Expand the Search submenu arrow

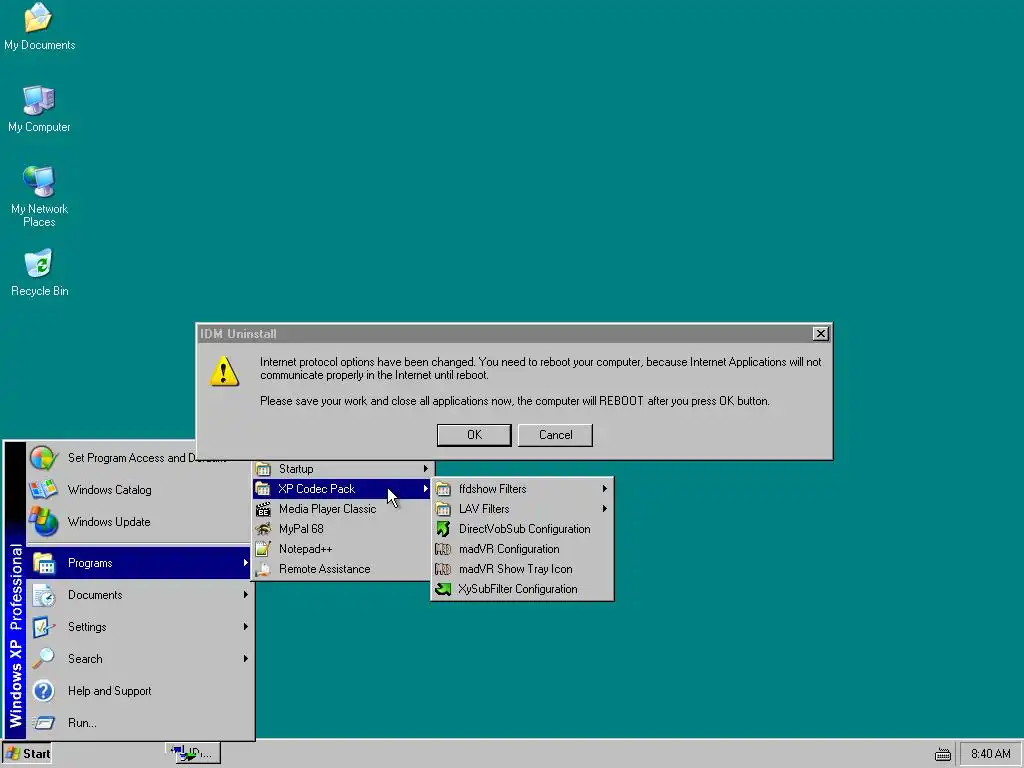coord(246,659)
